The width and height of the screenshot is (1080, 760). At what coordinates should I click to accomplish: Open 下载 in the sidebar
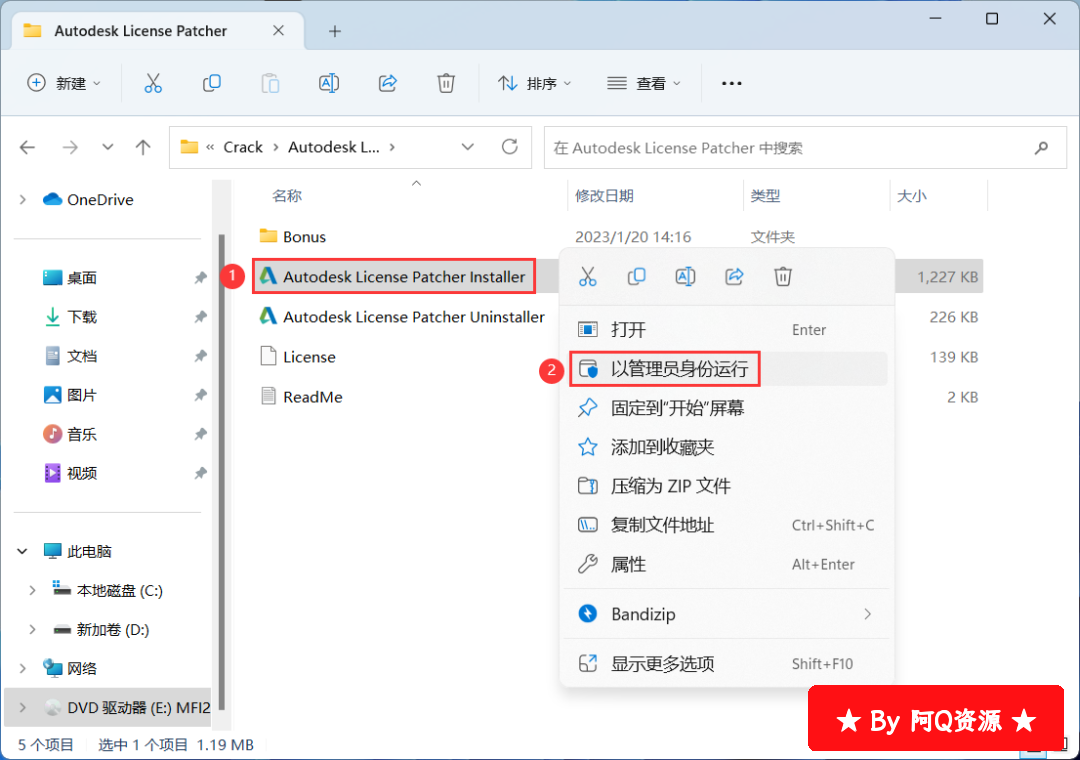[x=81, y=317]
